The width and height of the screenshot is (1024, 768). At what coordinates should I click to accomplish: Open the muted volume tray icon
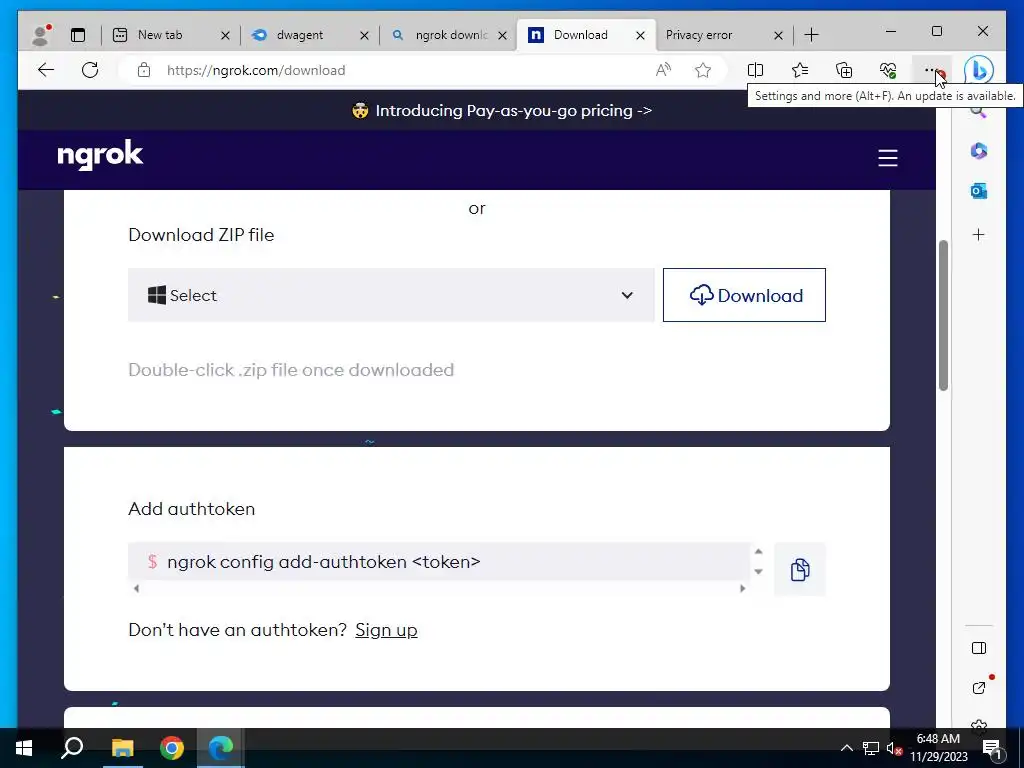[894, 748]
